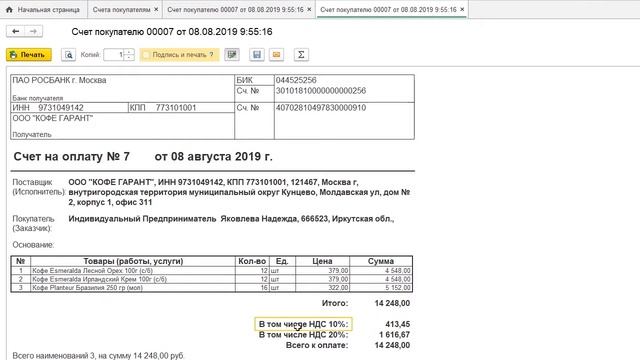This screenshot has height=360, width=640.
Task: Click the question mark beside Подпись и печать
Action: pyautogui.click(x=211, y=55)
